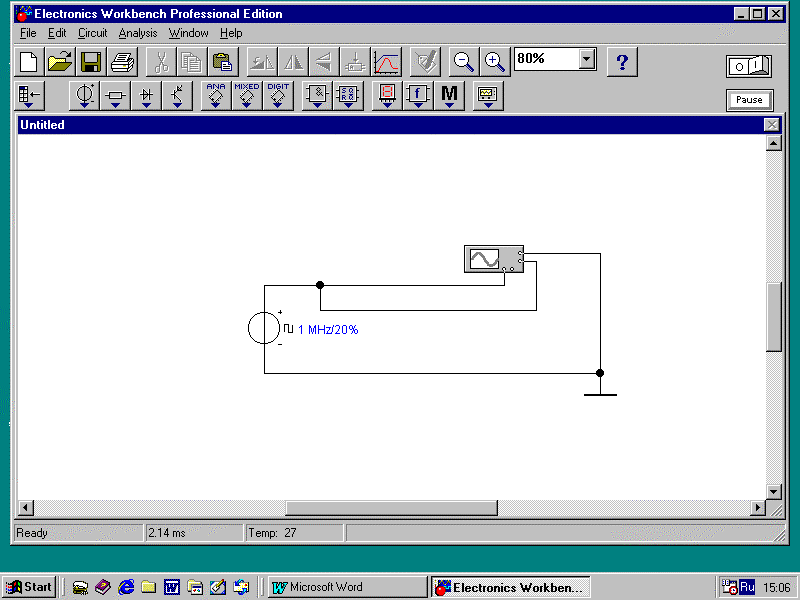800x600 pixels.
Task: Click the junction dot above ground
Action: pyautogui.click(x=600, y=373)
